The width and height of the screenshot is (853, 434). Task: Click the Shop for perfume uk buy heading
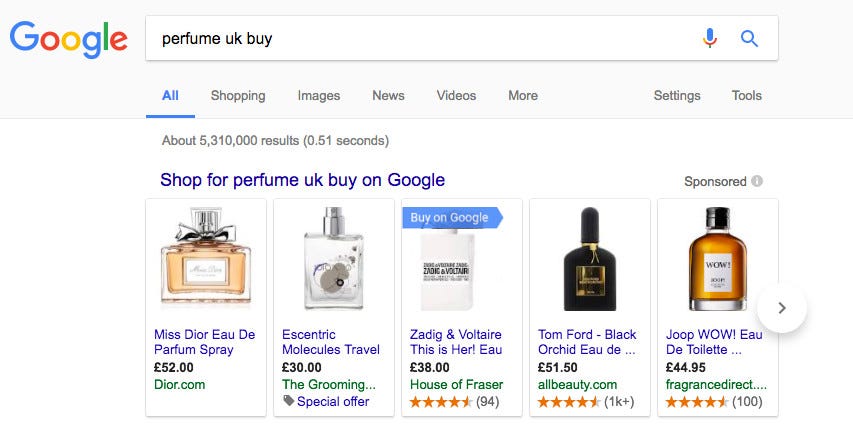click(x=302, y=180)
